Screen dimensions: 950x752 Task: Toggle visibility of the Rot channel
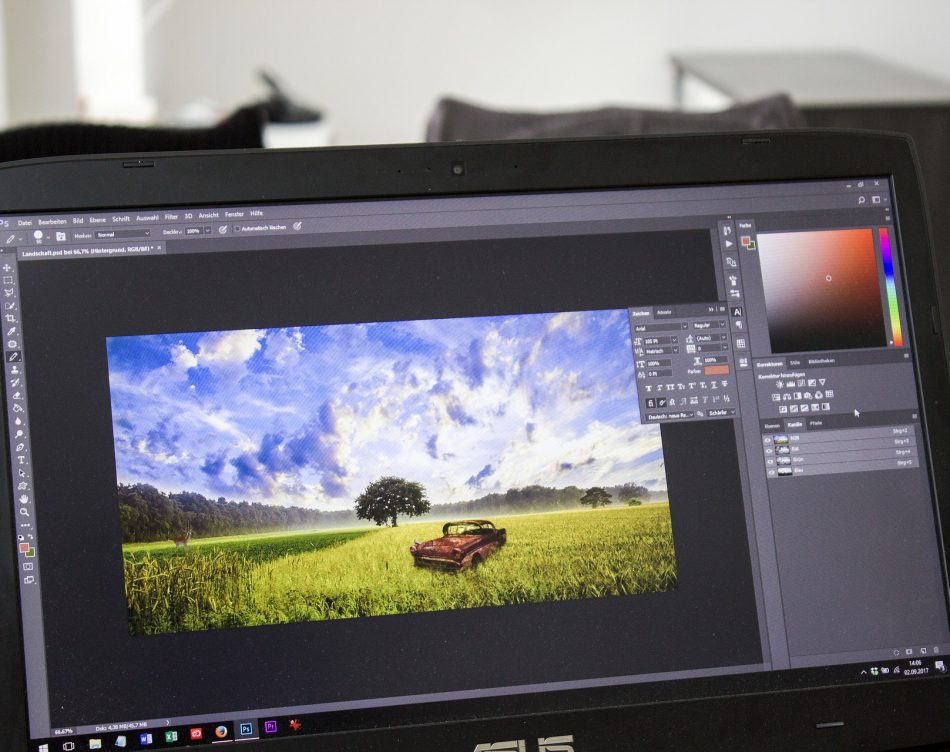(769, 451)
